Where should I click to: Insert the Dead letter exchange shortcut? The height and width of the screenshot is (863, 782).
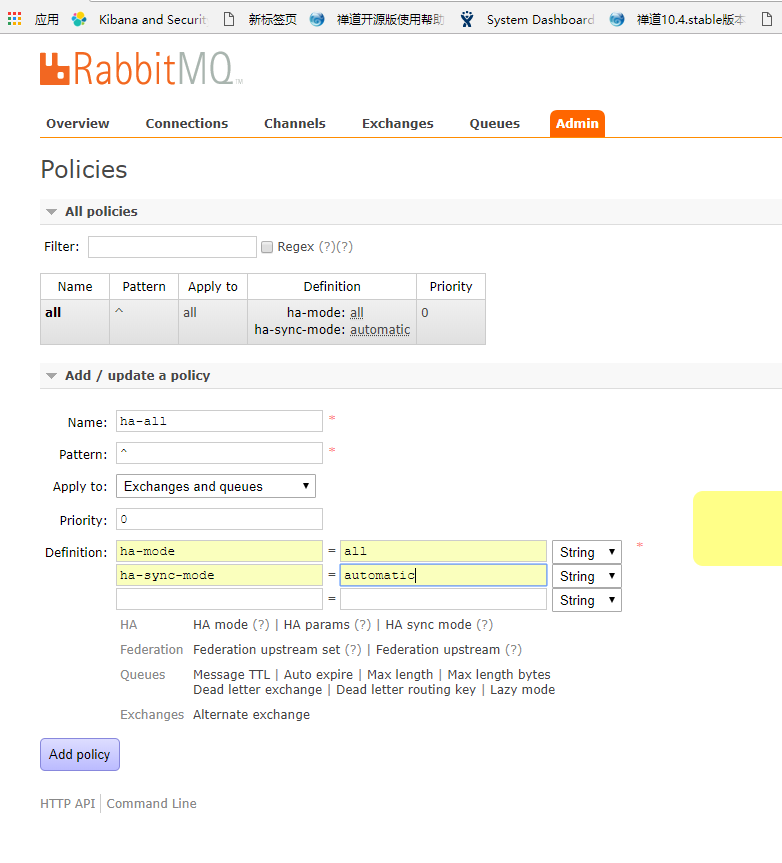[258, 690]
